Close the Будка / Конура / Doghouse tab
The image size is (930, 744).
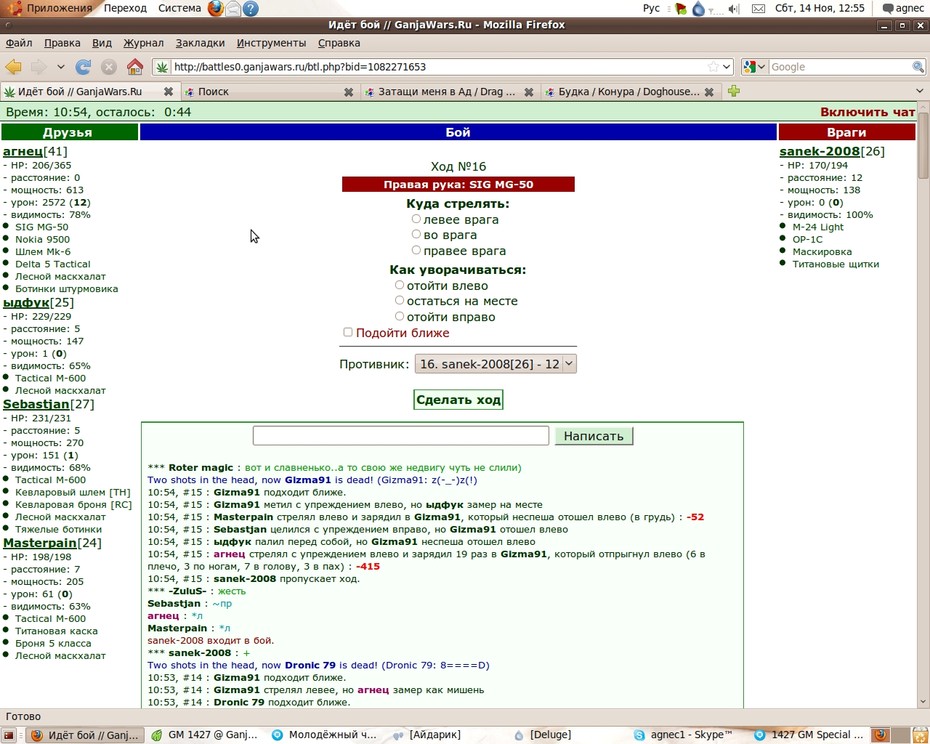pos(709,92)
